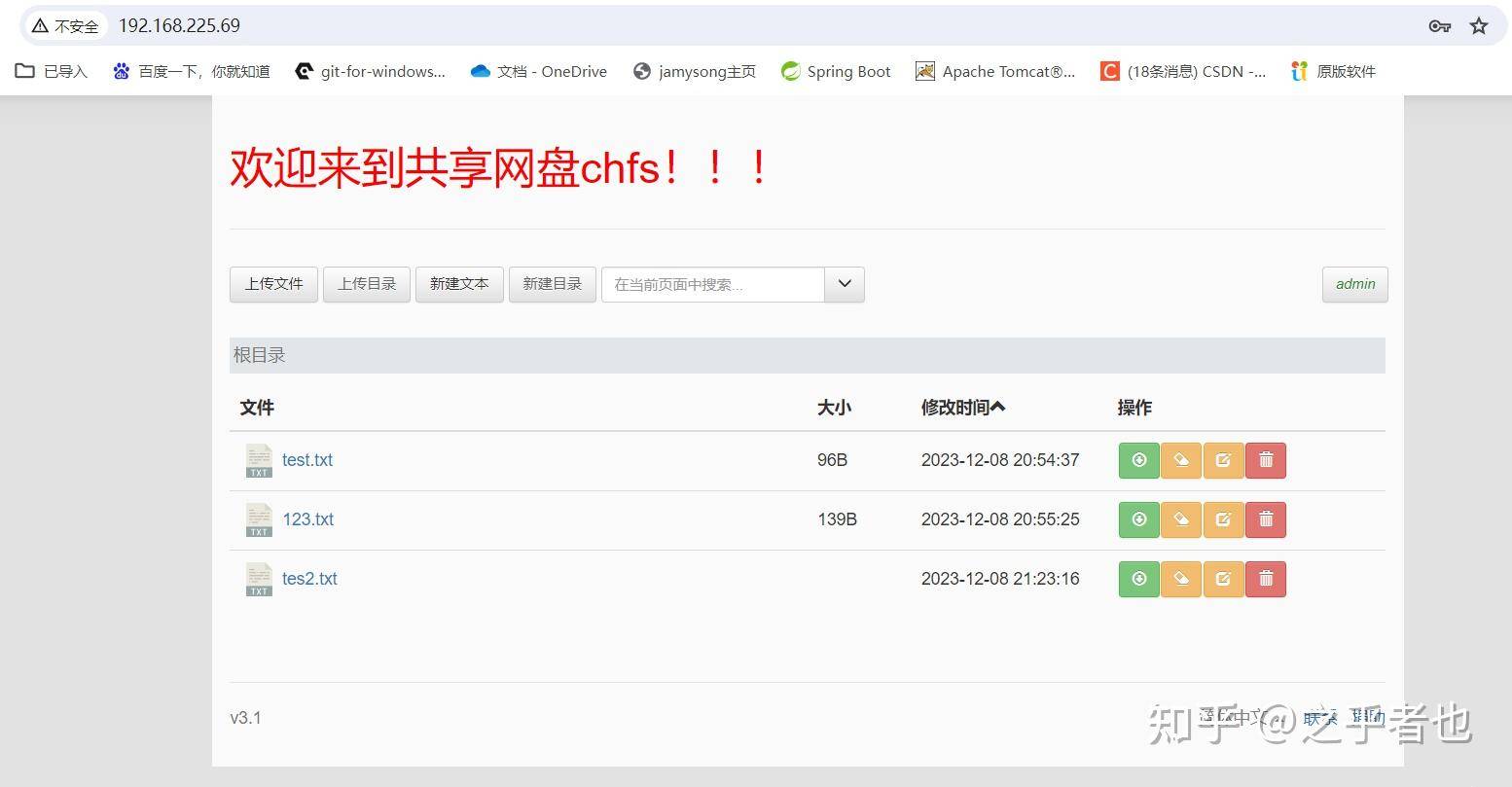Delete 123.txt with red trash icon

(1266, 519)
